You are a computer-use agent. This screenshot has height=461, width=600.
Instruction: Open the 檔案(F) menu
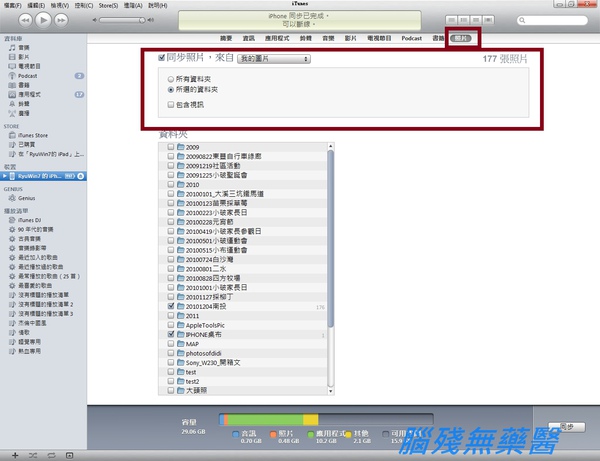click(x=12, y=5)
